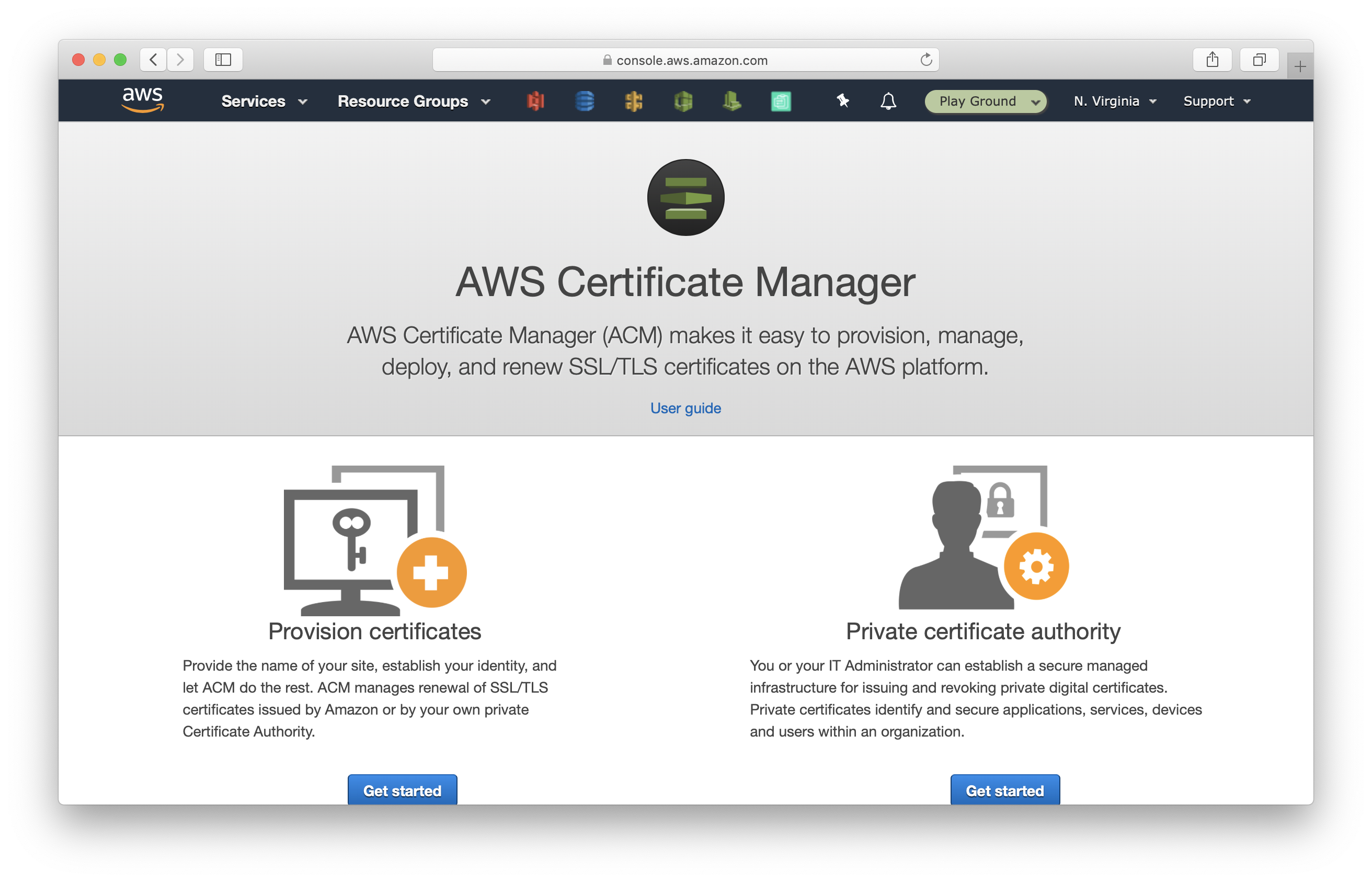Click the console.aws.amazon.com address field
This screenshot has height=882, width=1372.
(685, 60)
